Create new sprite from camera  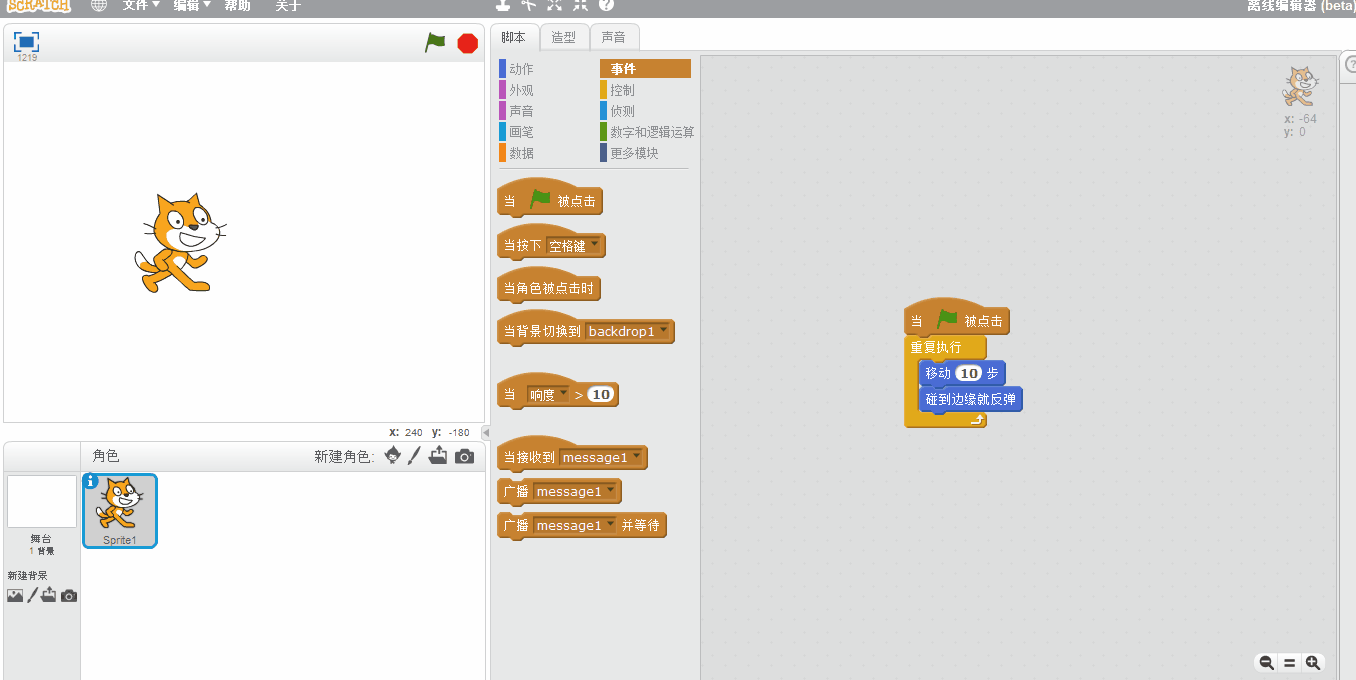click(x=464, y=456)
